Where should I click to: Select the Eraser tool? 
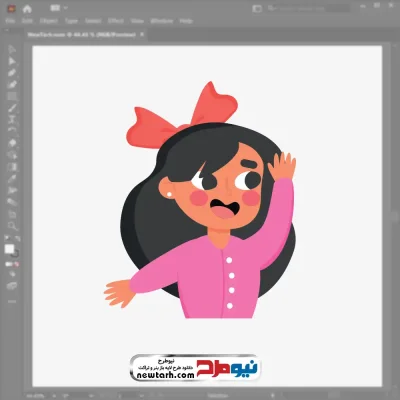pos(12,143)
